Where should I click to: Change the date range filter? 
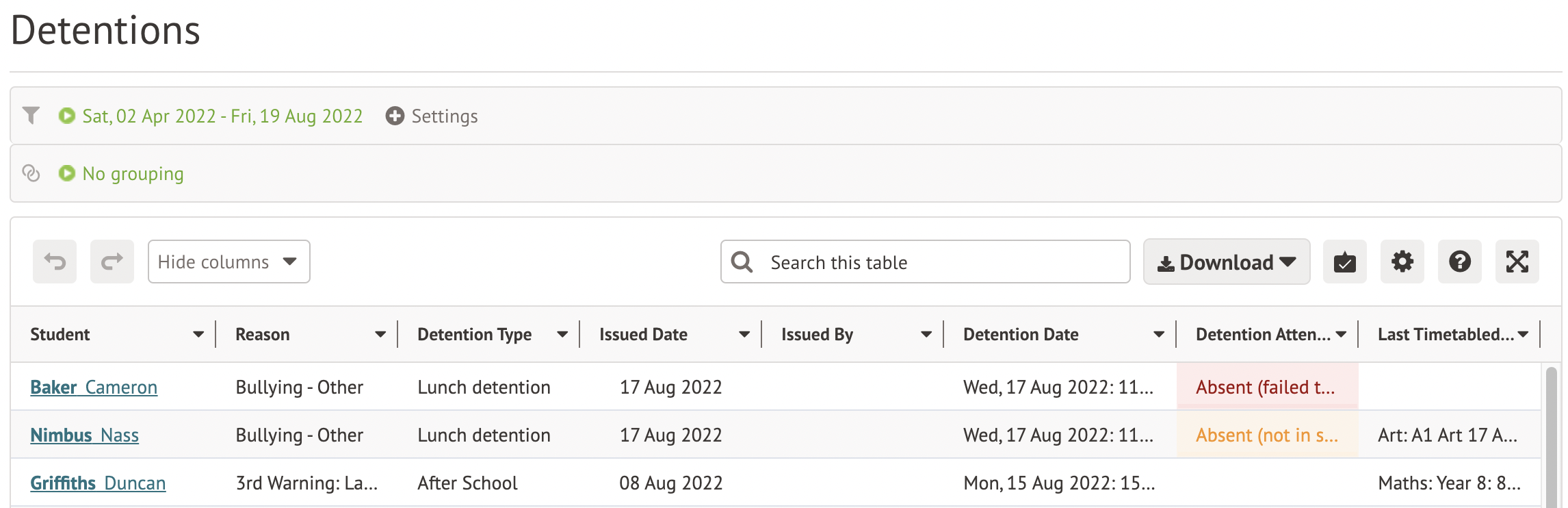(222, 116)
